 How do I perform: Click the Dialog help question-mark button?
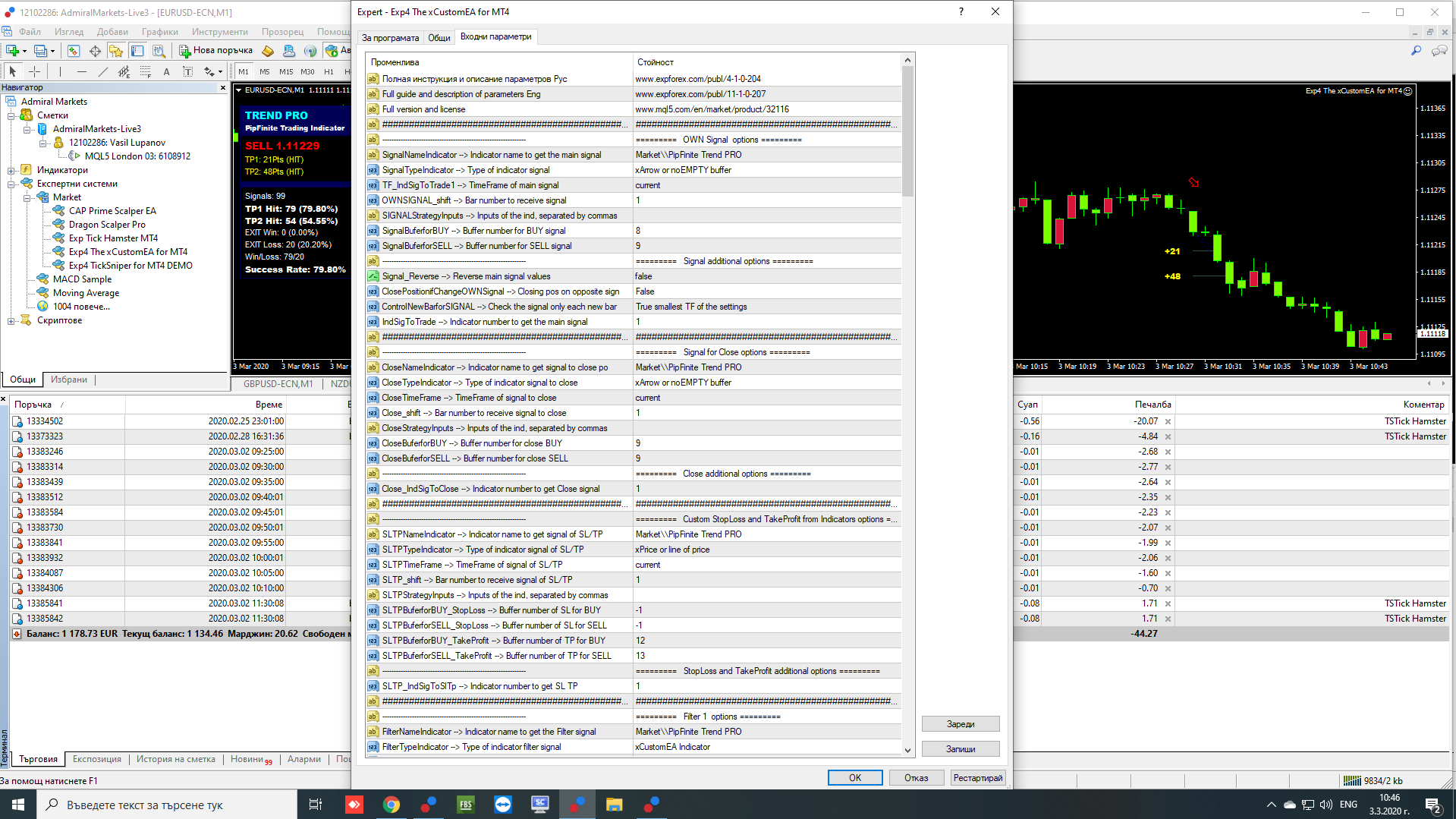click(x=961, y=11)
